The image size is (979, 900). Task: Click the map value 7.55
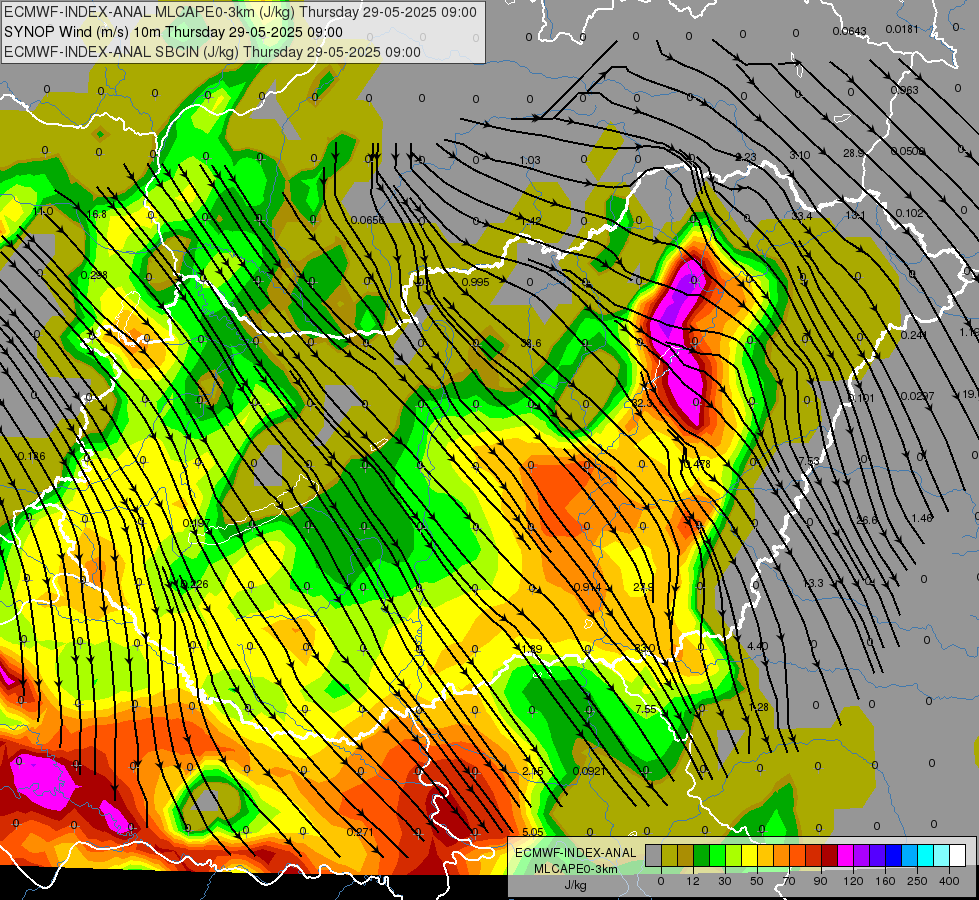click(x=646, y=710)
